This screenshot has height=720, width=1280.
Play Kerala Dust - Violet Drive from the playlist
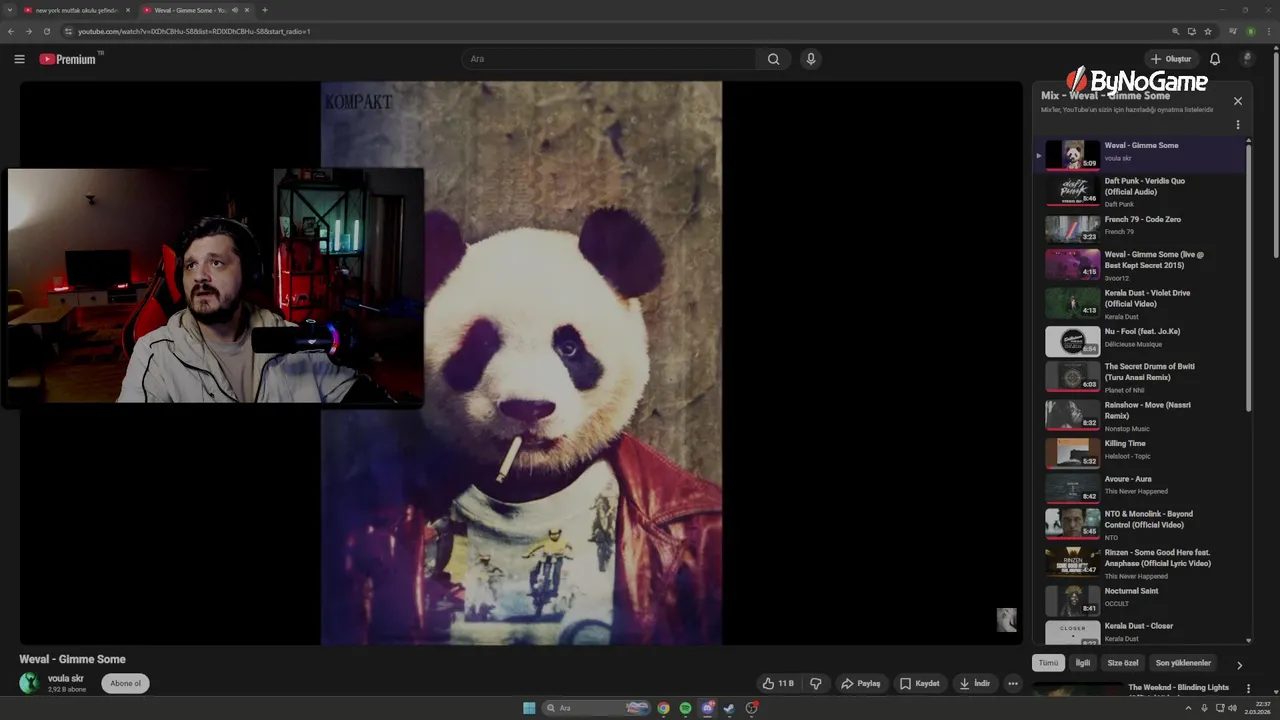click(1139, 304)
